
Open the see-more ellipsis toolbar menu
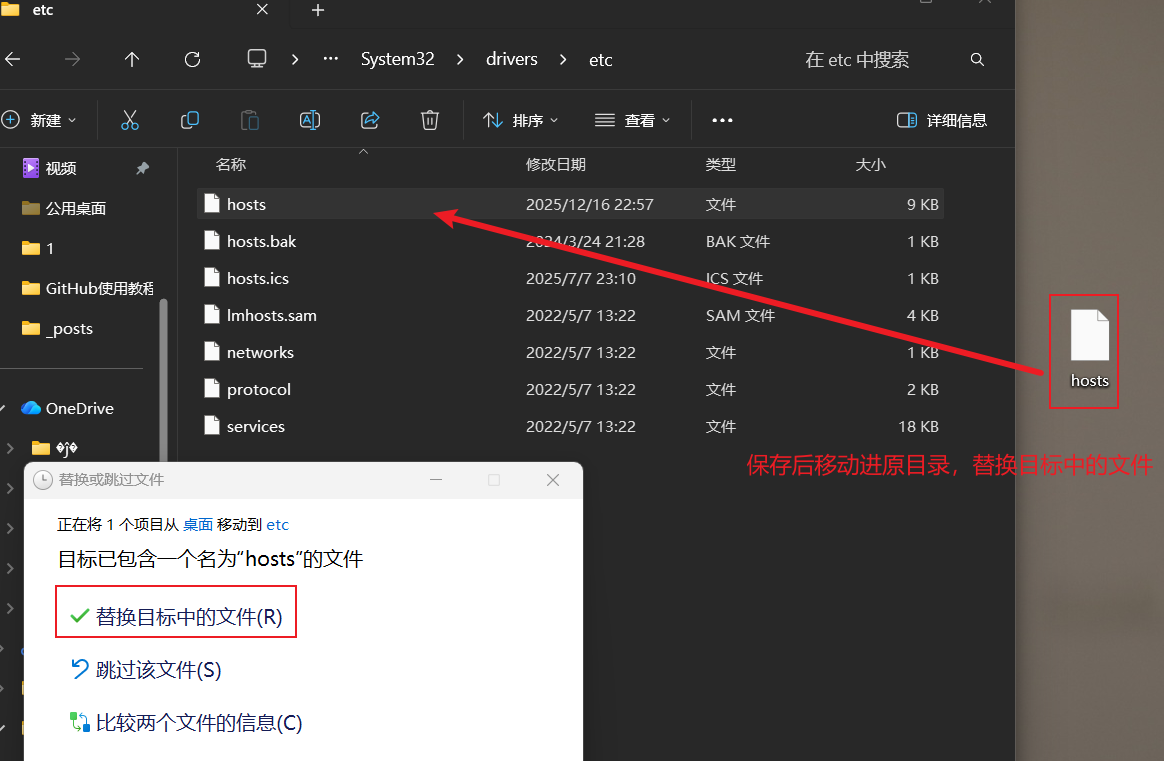(722, 119)
